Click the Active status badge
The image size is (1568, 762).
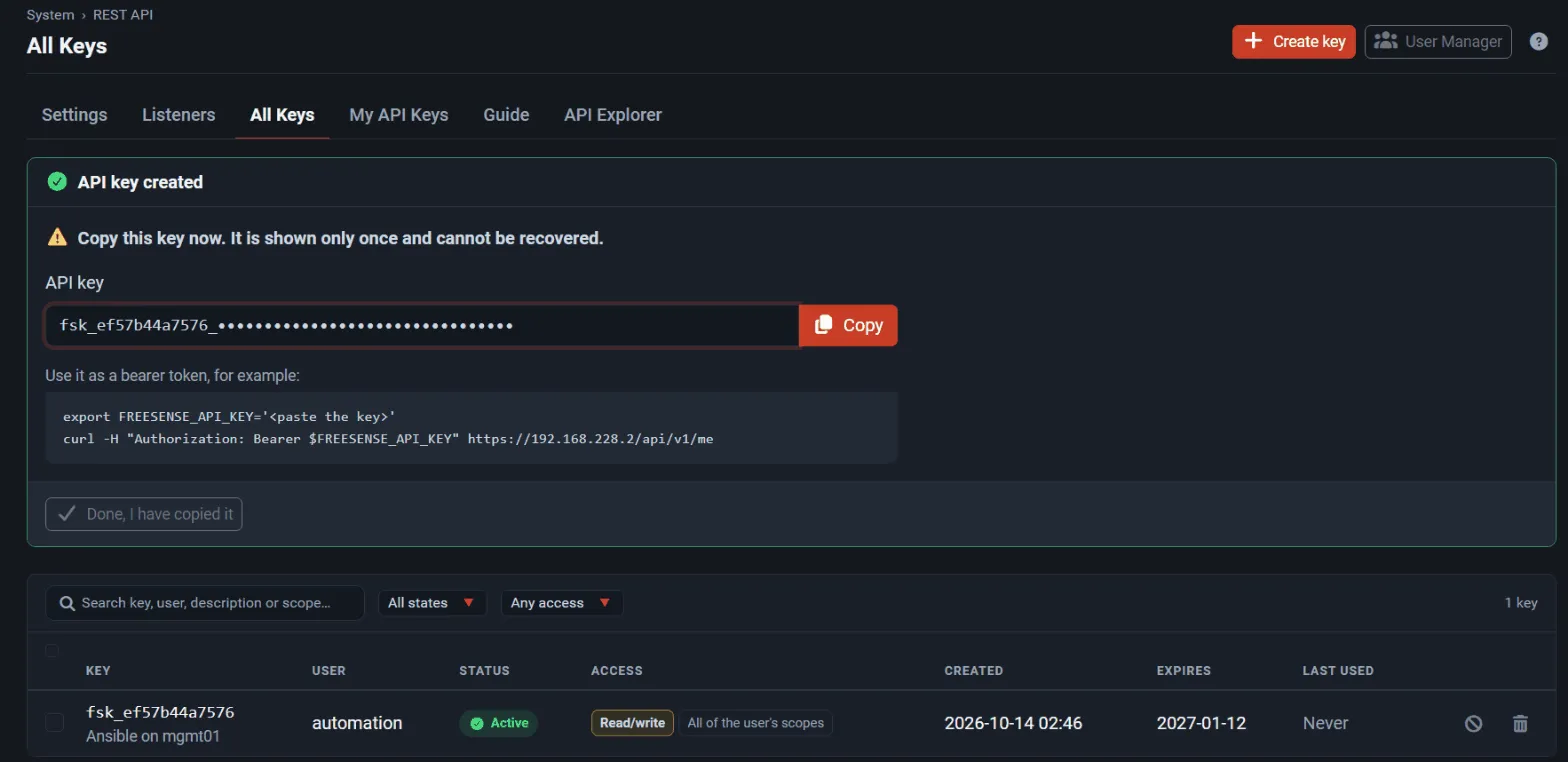pos(498,723)
